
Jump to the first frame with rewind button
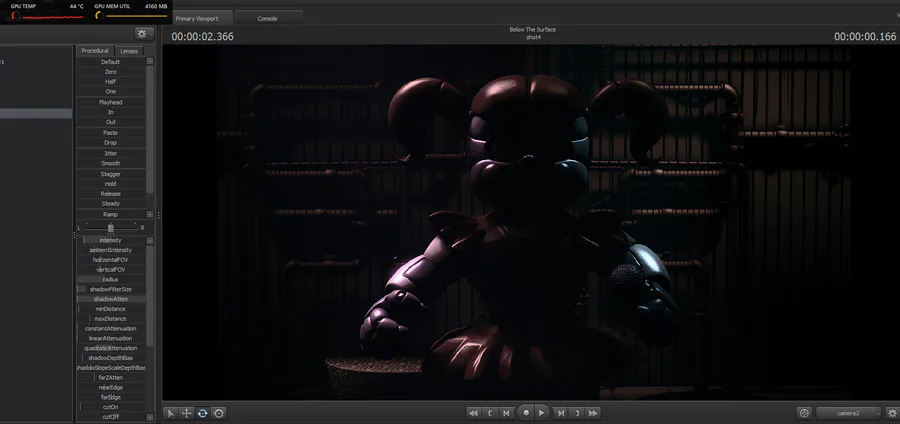473,413
